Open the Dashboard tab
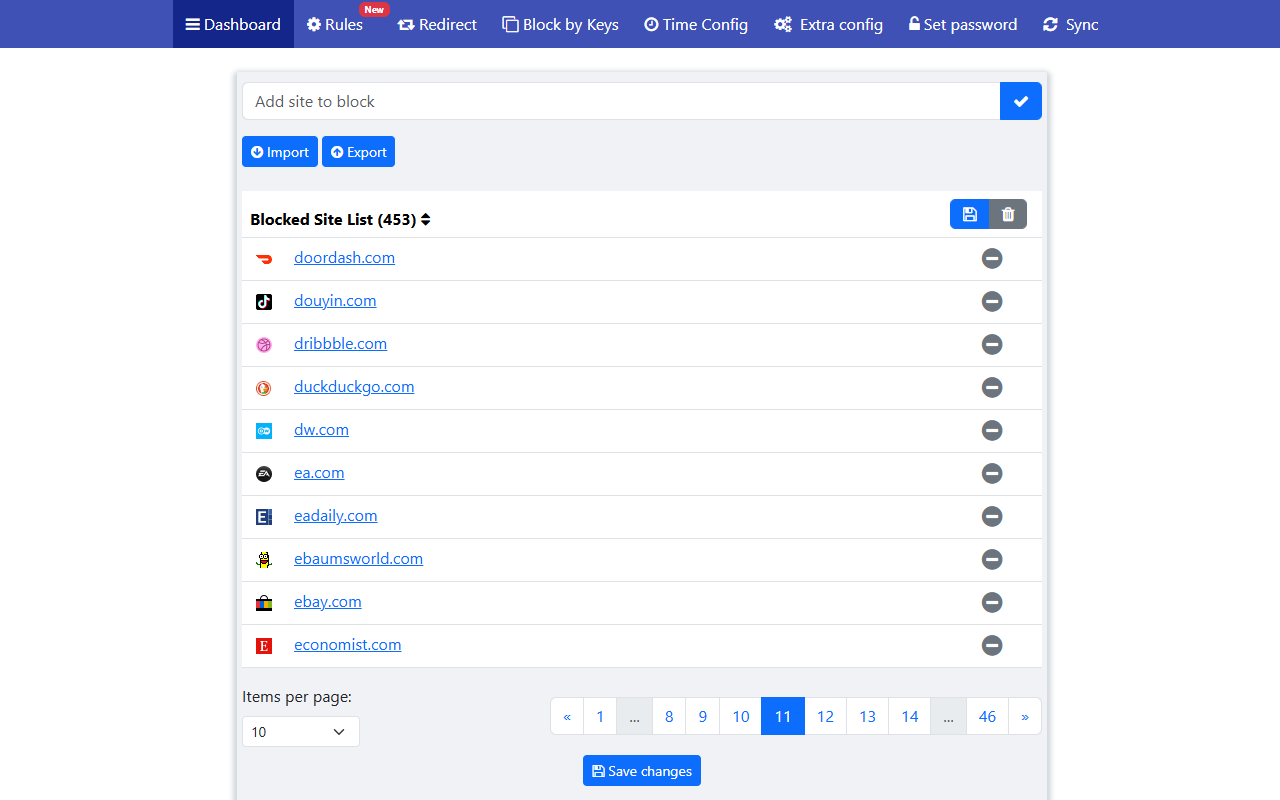This screenshot has height=800, width=1280. pos(233,24)
